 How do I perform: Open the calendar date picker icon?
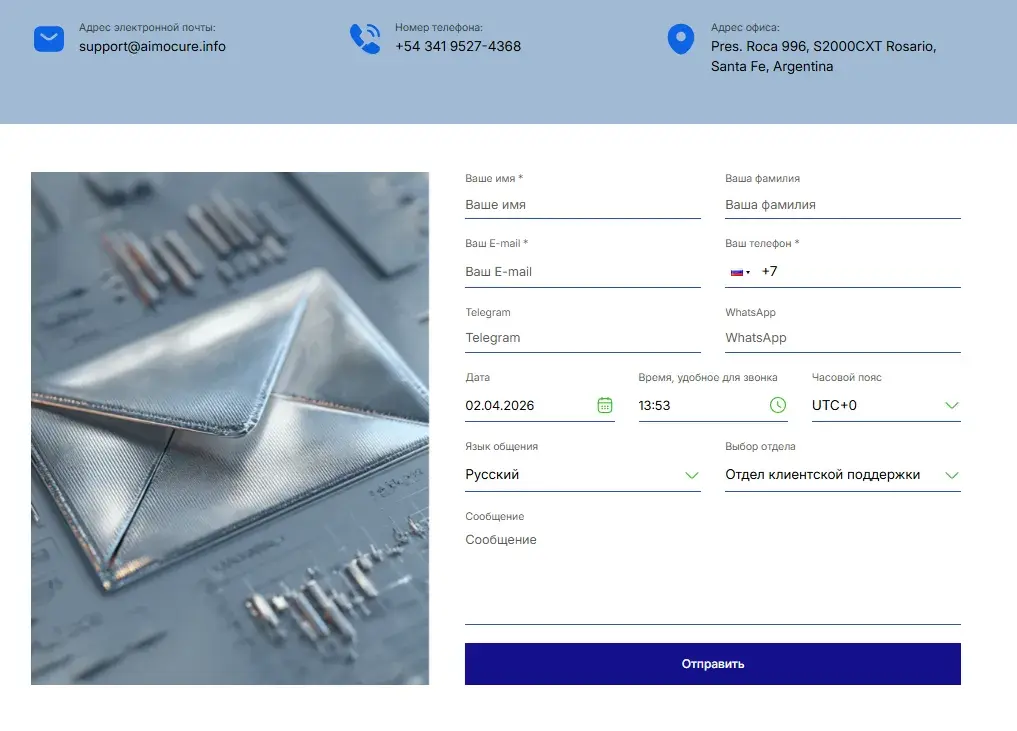coord(604,405)
